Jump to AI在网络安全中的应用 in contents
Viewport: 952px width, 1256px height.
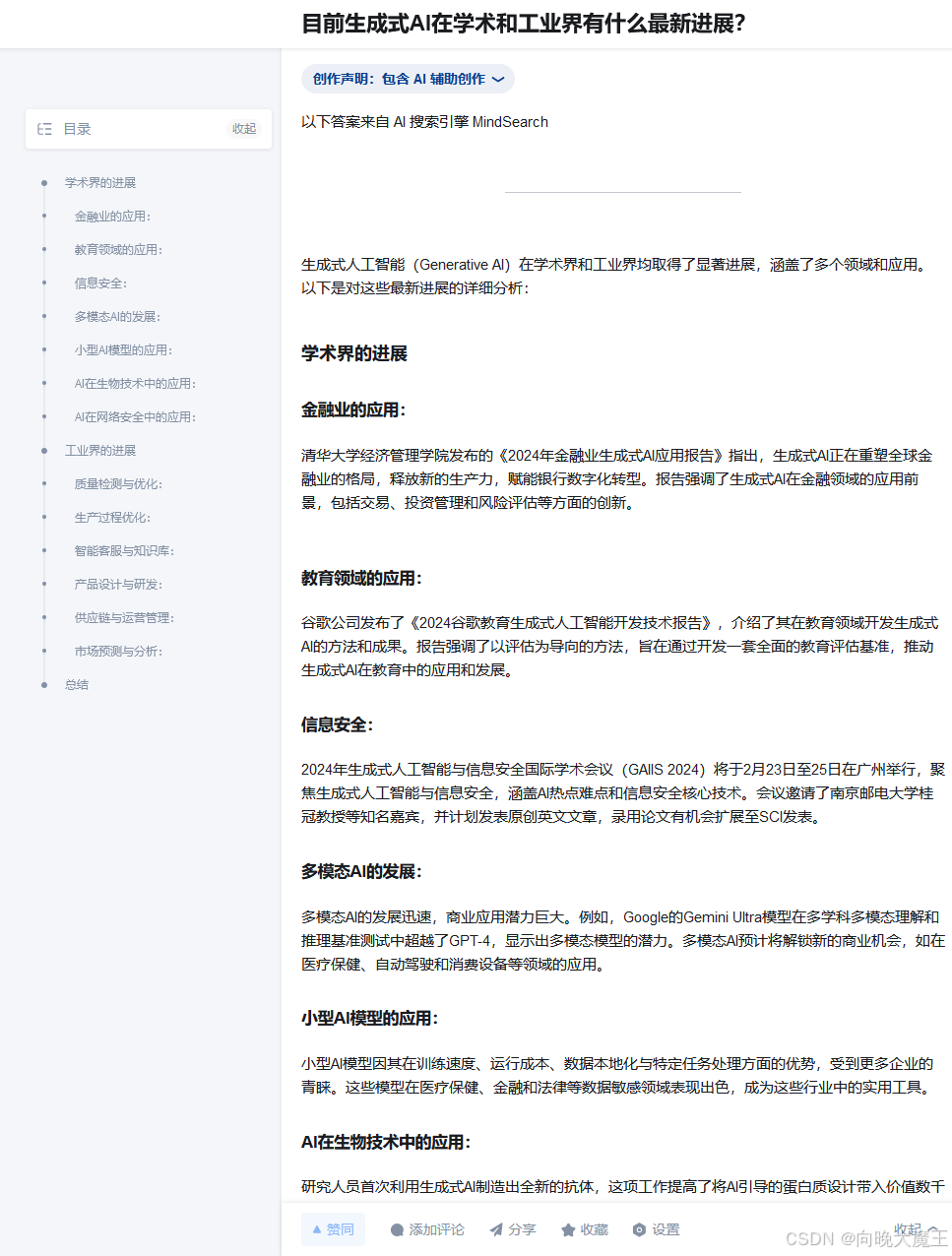click(x=135, y=417)
